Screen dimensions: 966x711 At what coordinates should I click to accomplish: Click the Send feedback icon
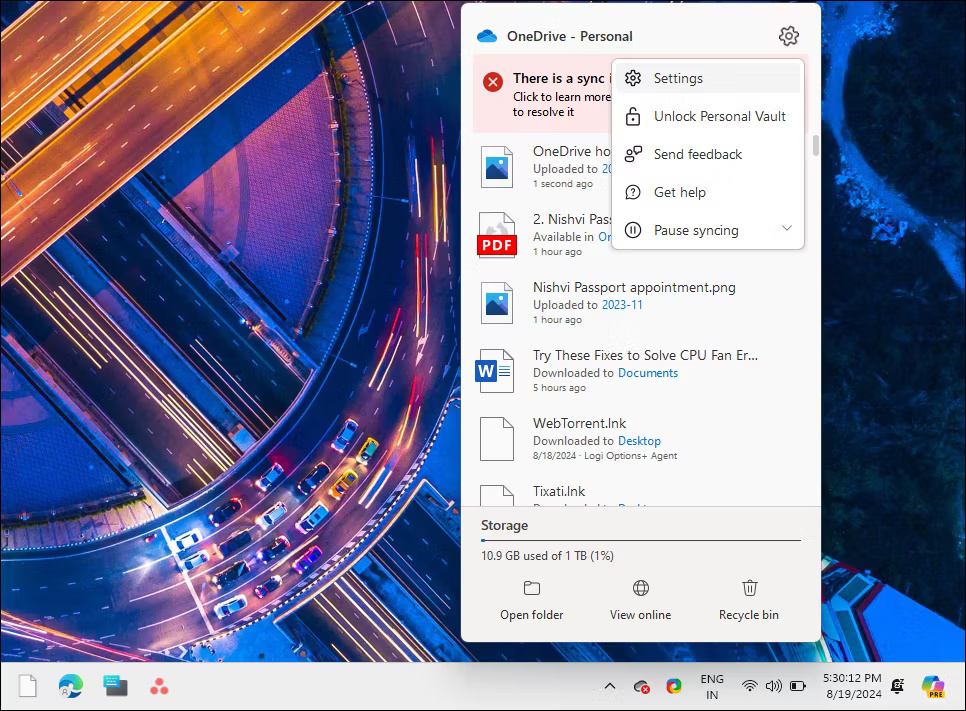coord(634,154)
